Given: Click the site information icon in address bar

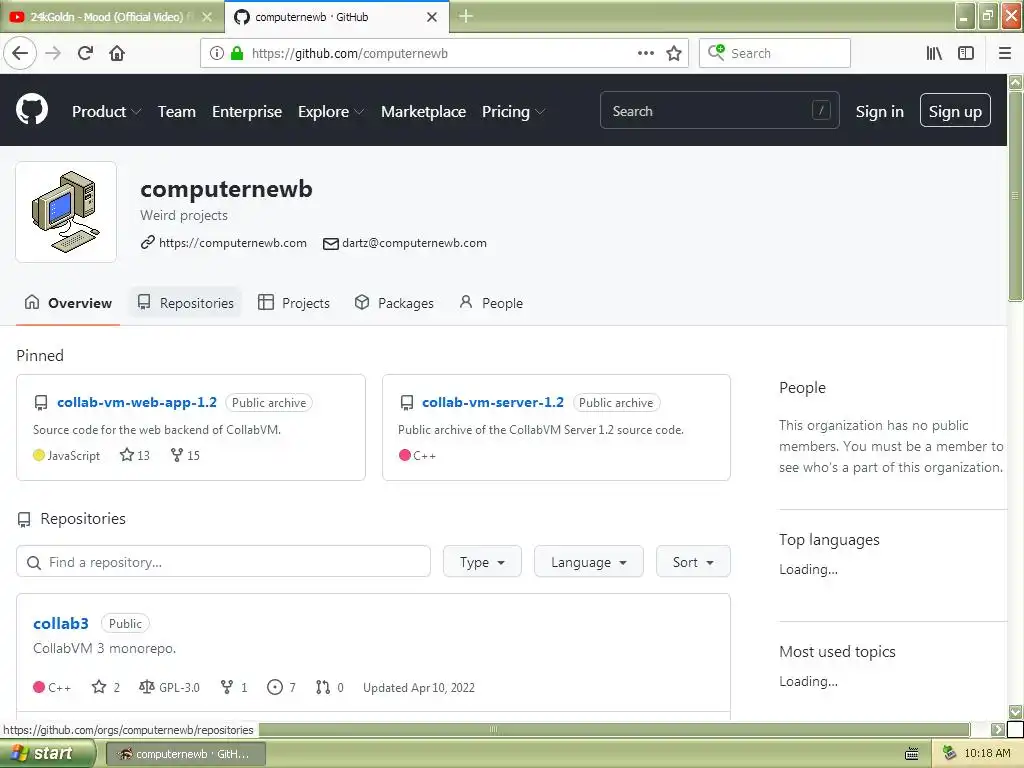Looking at the screenshot, I should [217, 54].
